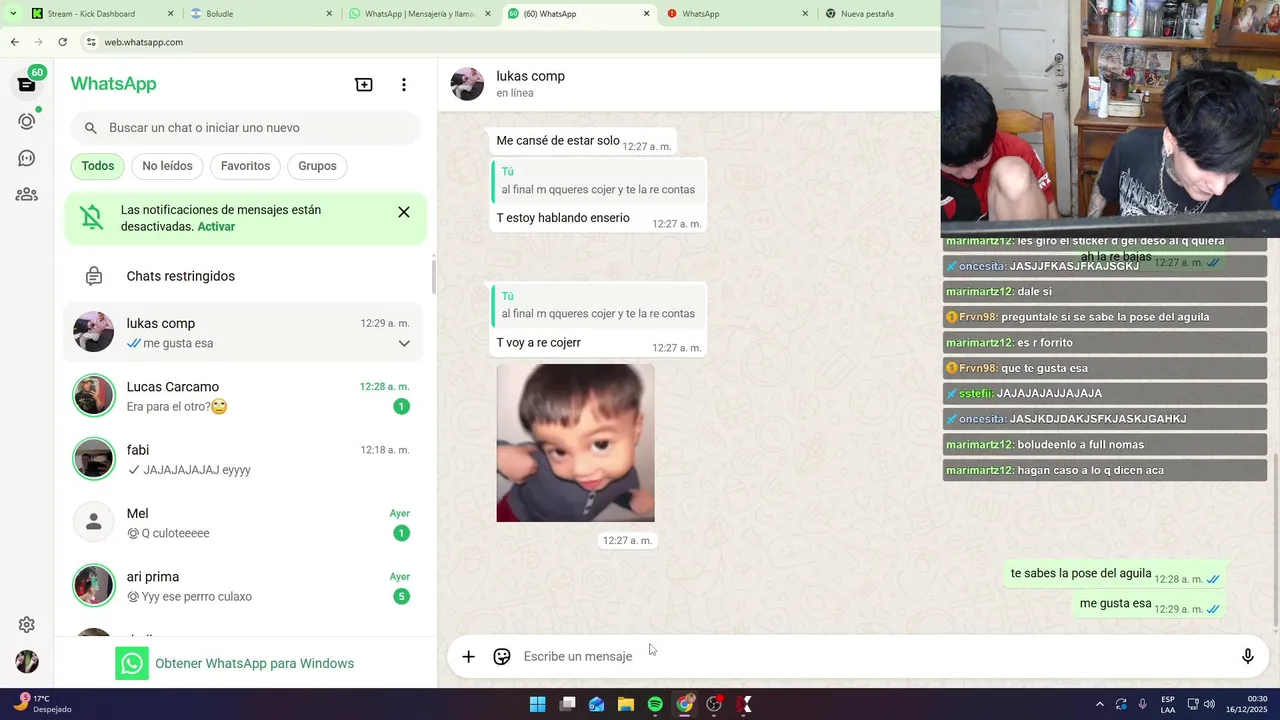Image resolution: width=1280 pixels, height=720 pixels.
Task: Dismiss the notifications disabled banner
Action: pos(404,212)
